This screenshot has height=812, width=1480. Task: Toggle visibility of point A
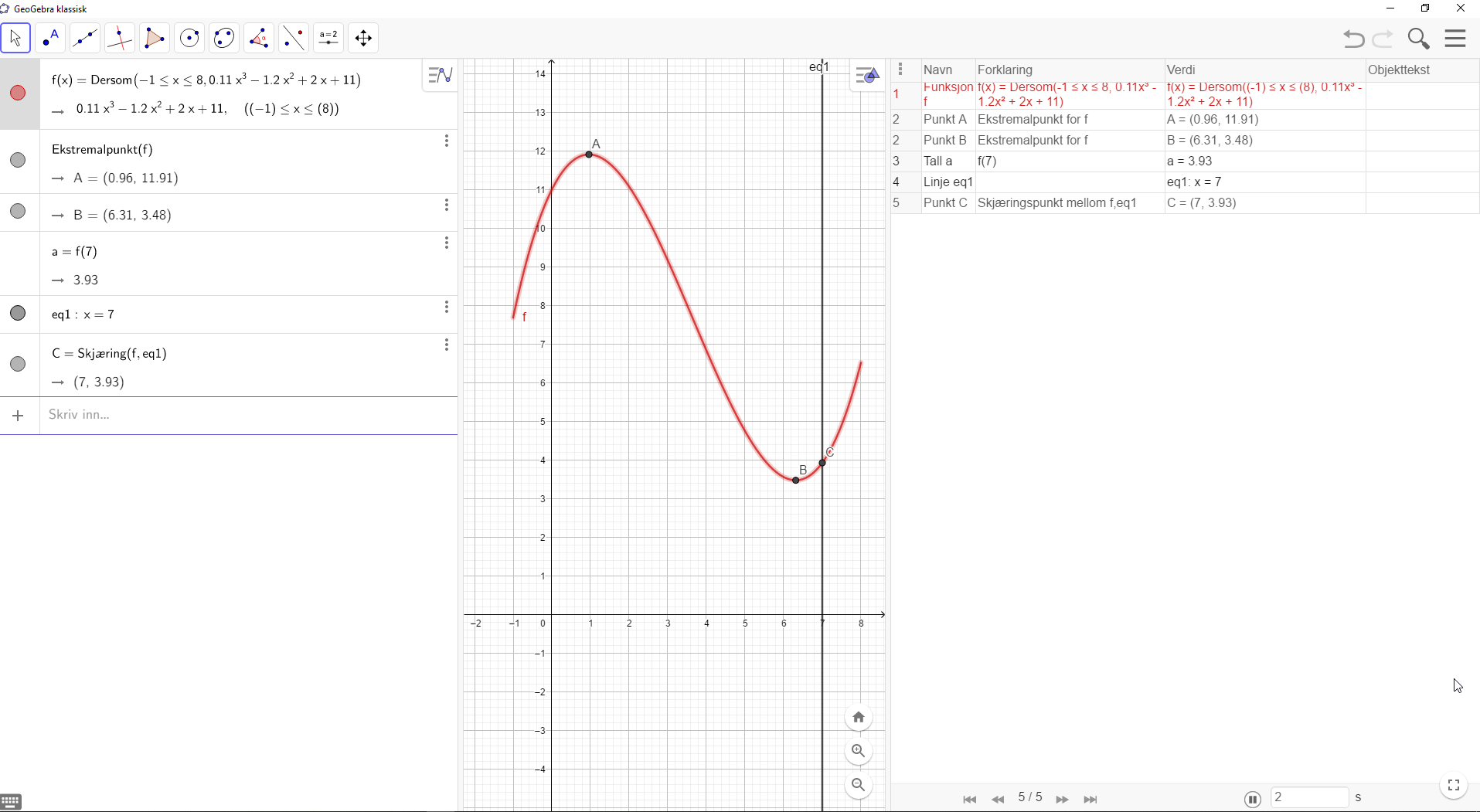(18, 160)
